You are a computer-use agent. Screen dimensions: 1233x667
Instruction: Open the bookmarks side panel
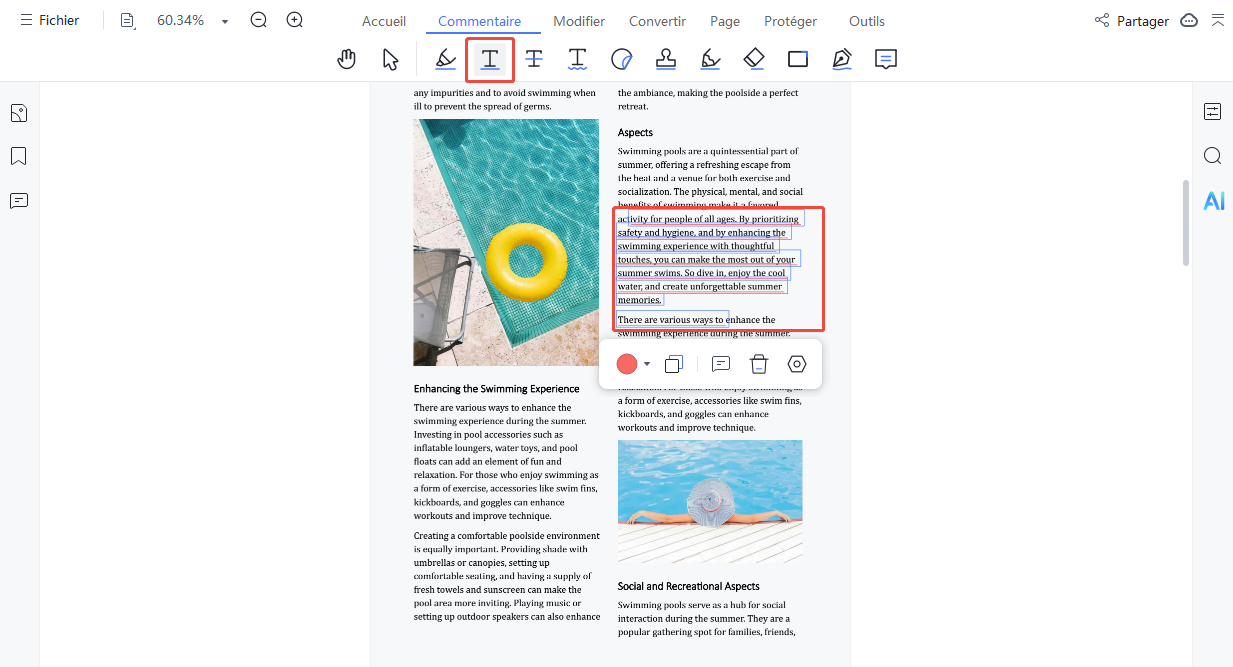tap(18, 157)
